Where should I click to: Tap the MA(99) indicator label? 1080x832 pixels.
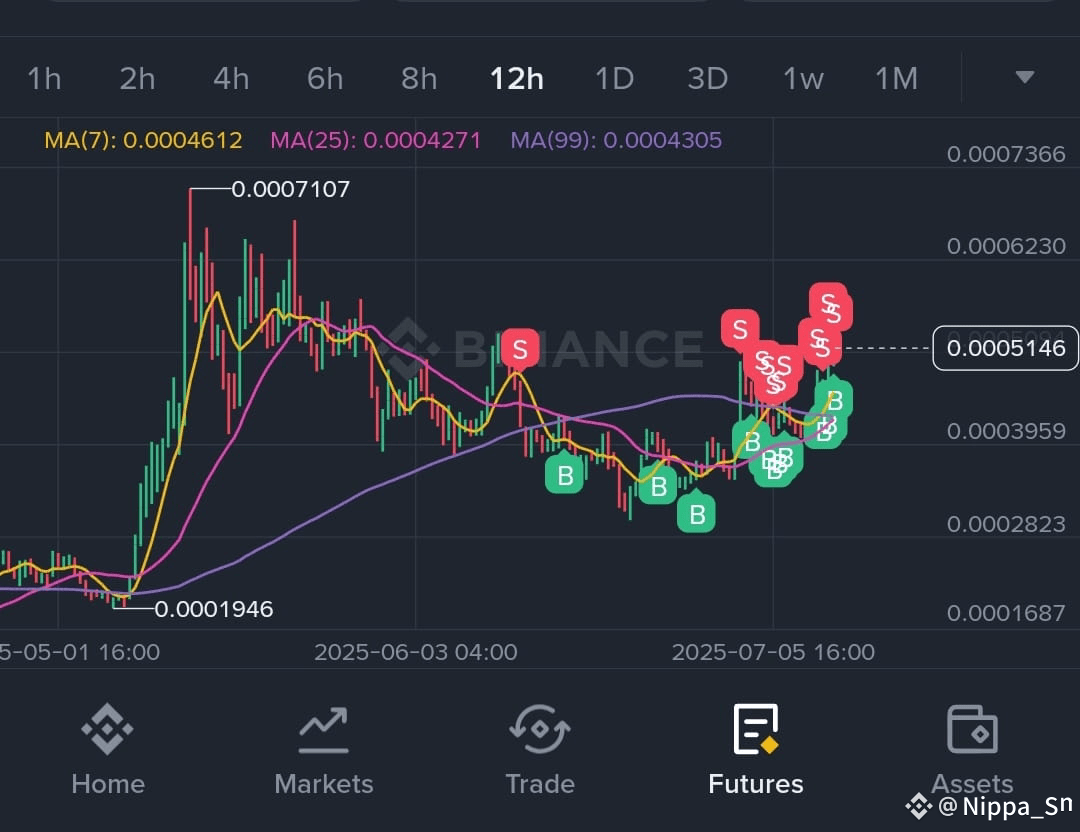pos(616,141)
